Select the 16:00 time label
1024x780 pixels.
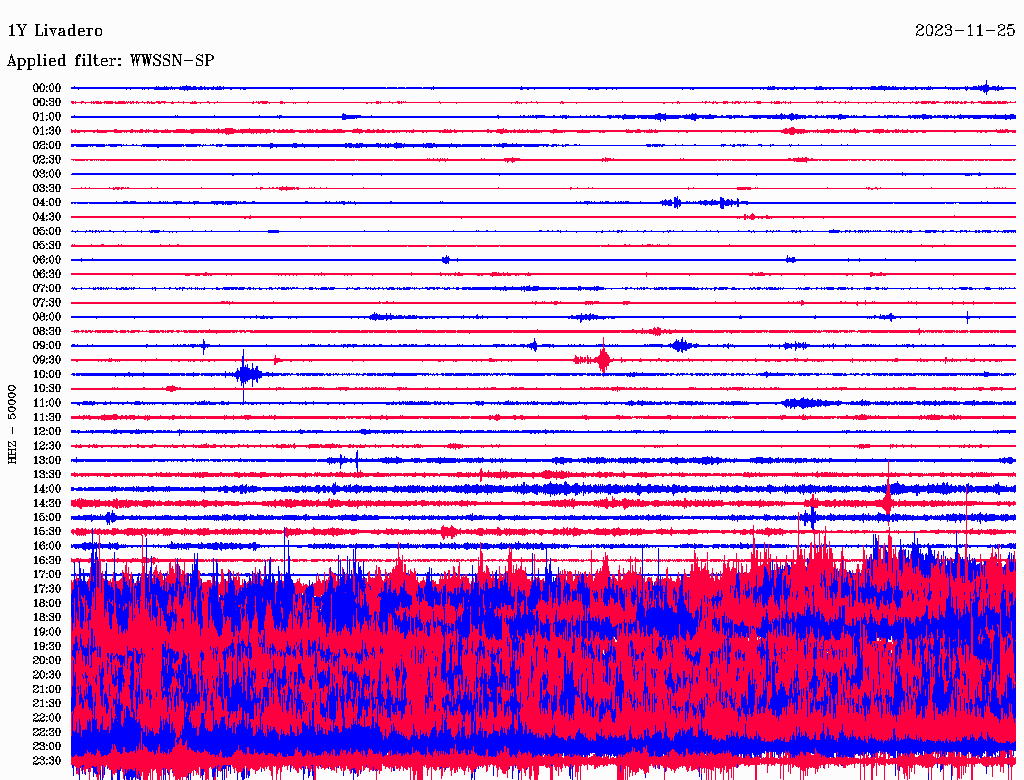[46, 545]
